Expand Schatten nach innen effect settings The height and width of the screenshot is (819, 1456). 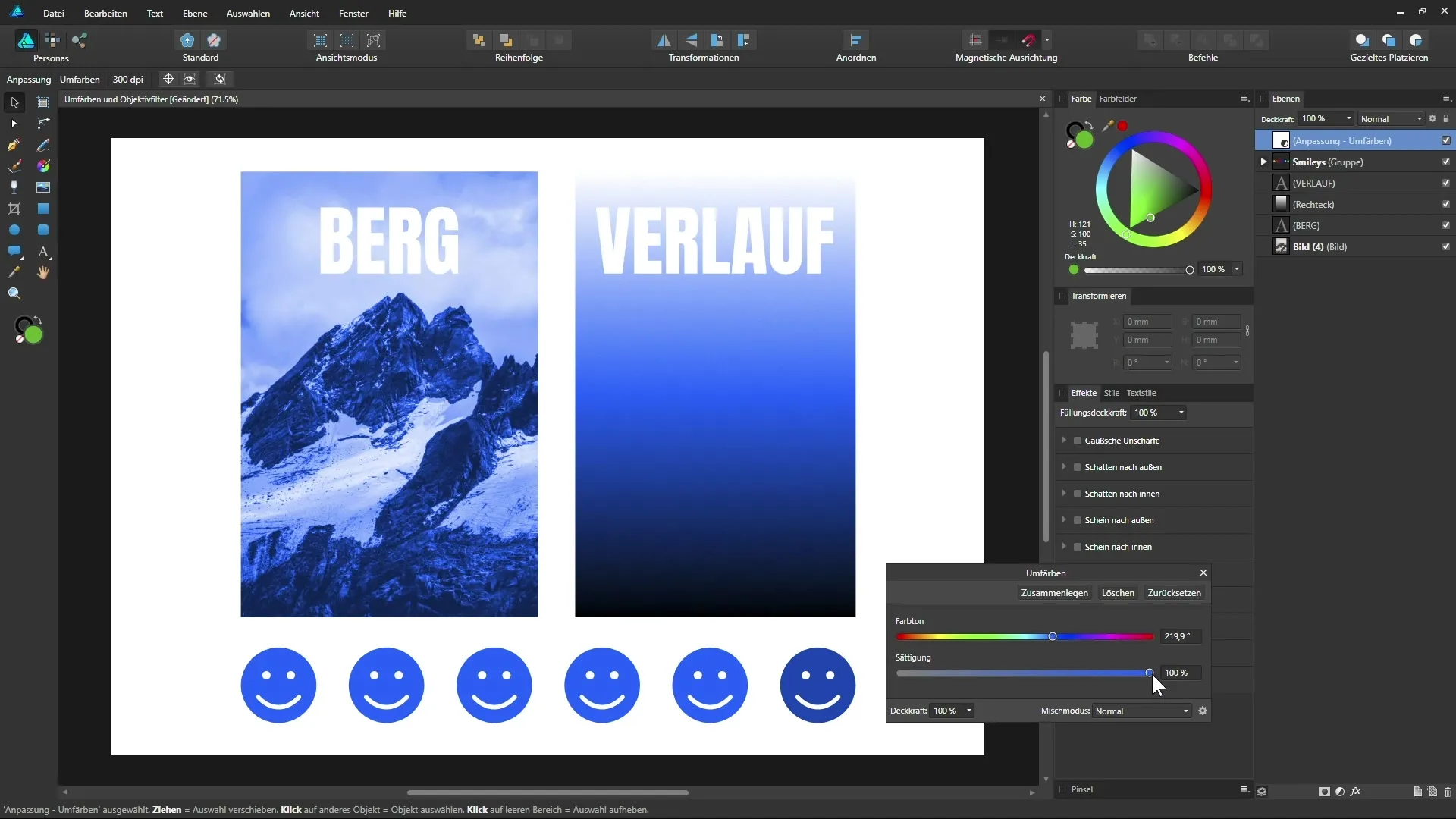coord(1064,494)
